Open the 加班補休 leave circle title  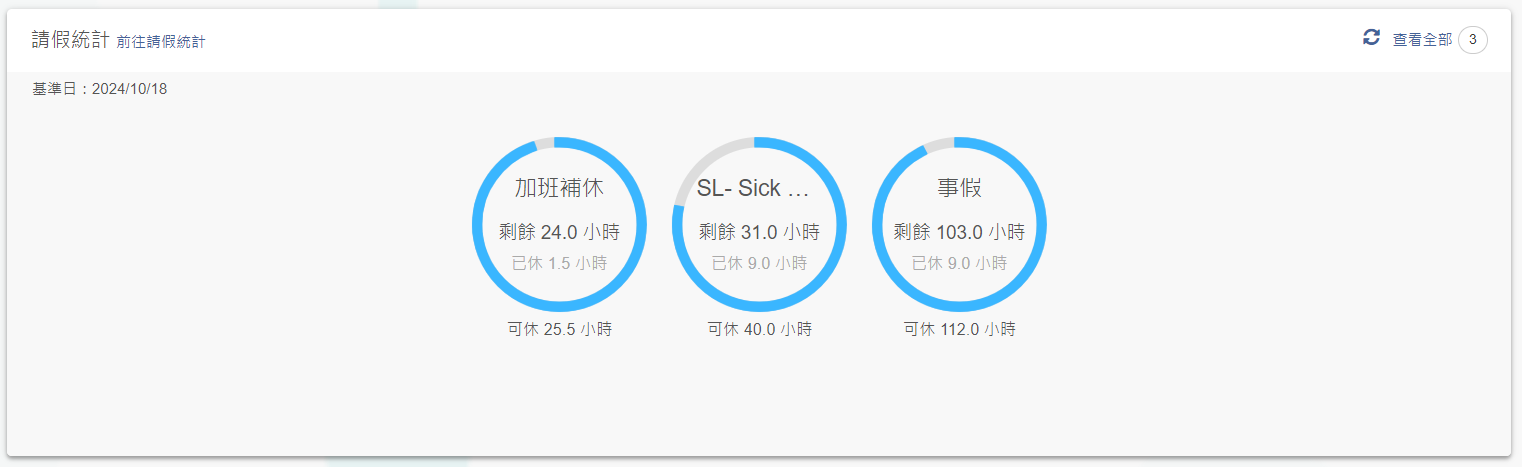coord(559,188)
